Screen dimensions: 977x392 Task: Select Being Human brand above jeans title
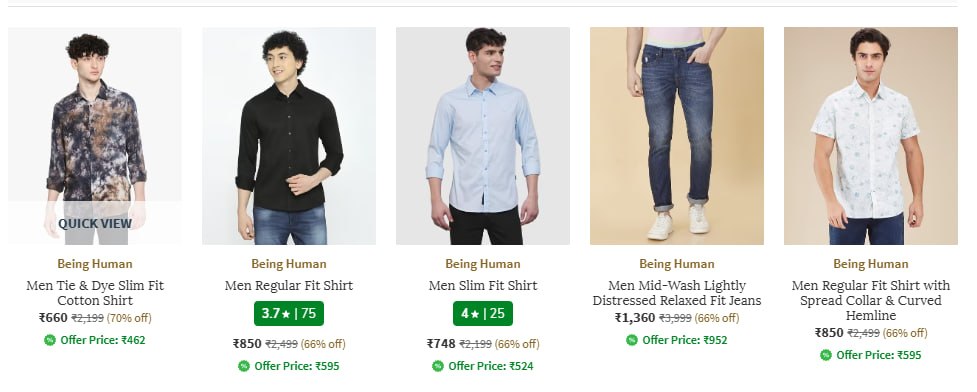pos(677,264)
